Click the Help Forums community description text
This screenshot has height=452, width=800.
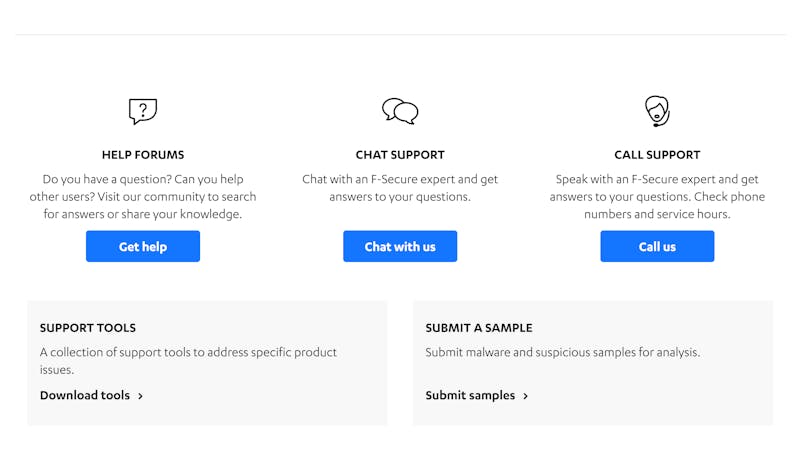[143, 196]
